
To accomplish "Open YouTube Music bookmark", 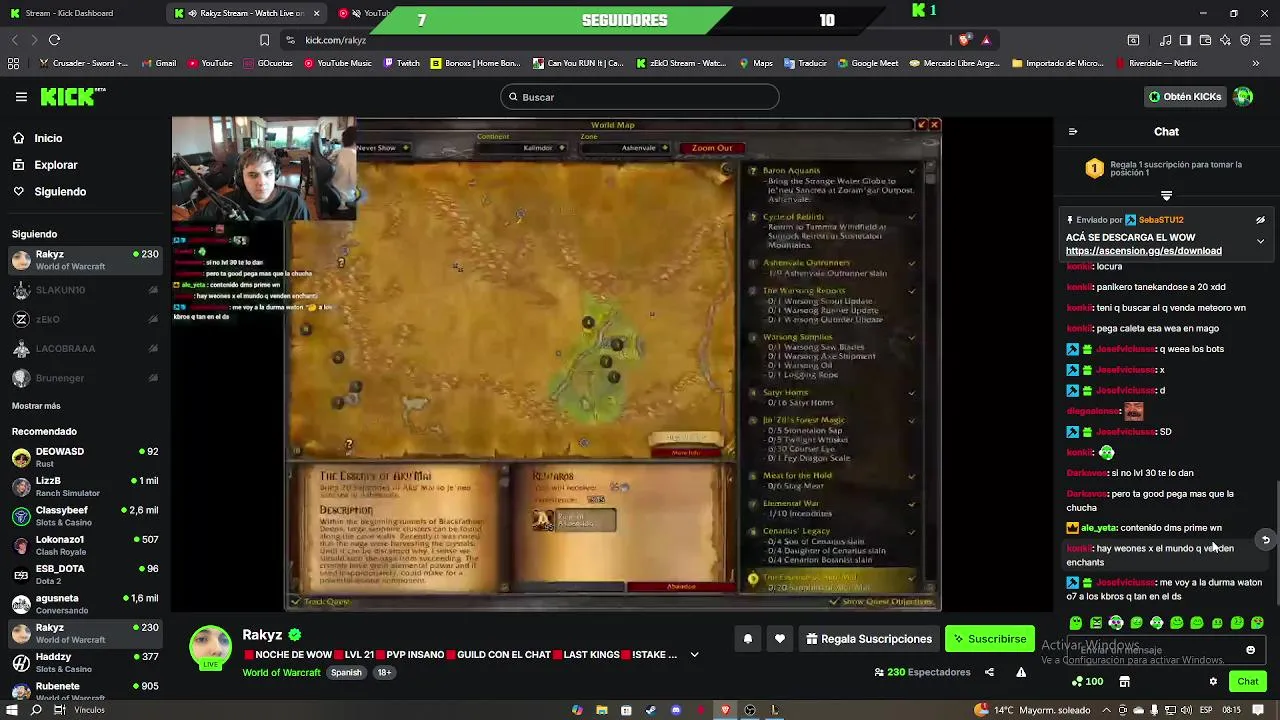I will [337, 63].
